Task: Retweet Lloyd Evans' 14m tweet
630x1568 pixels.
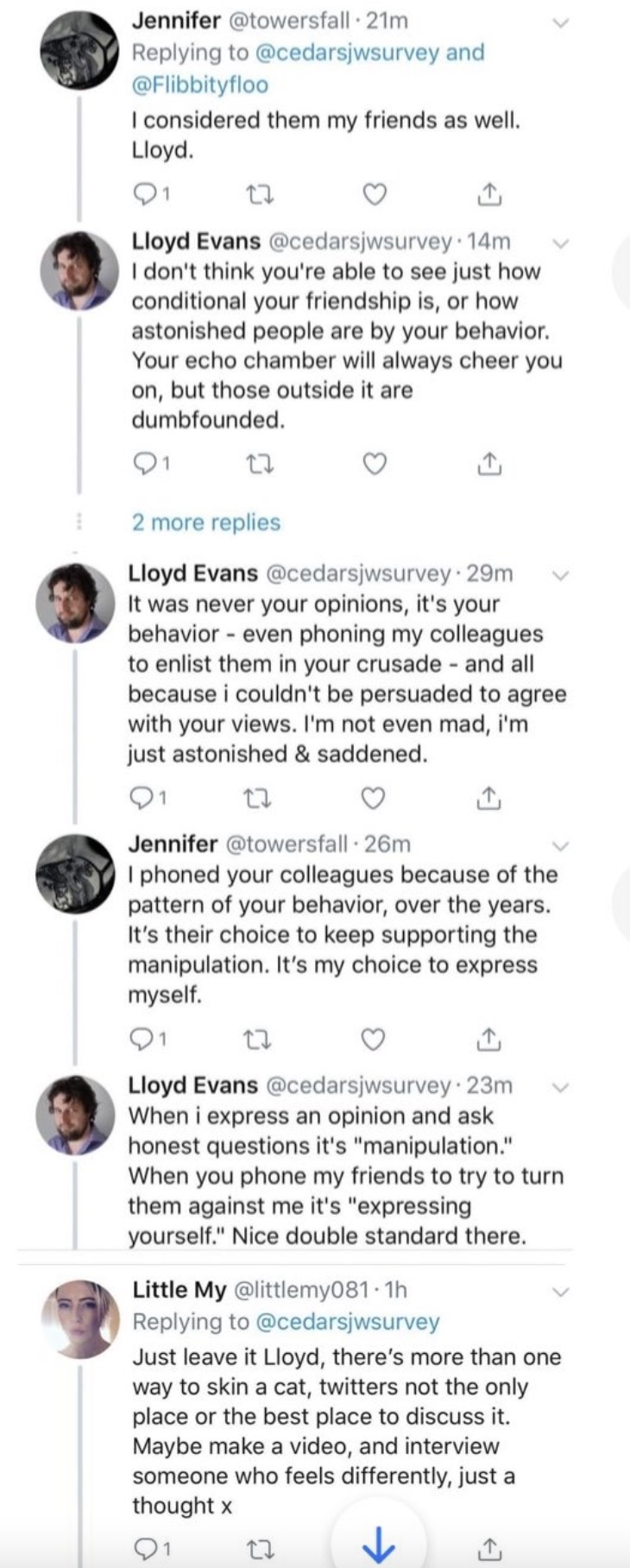Action: pos(260,465)
